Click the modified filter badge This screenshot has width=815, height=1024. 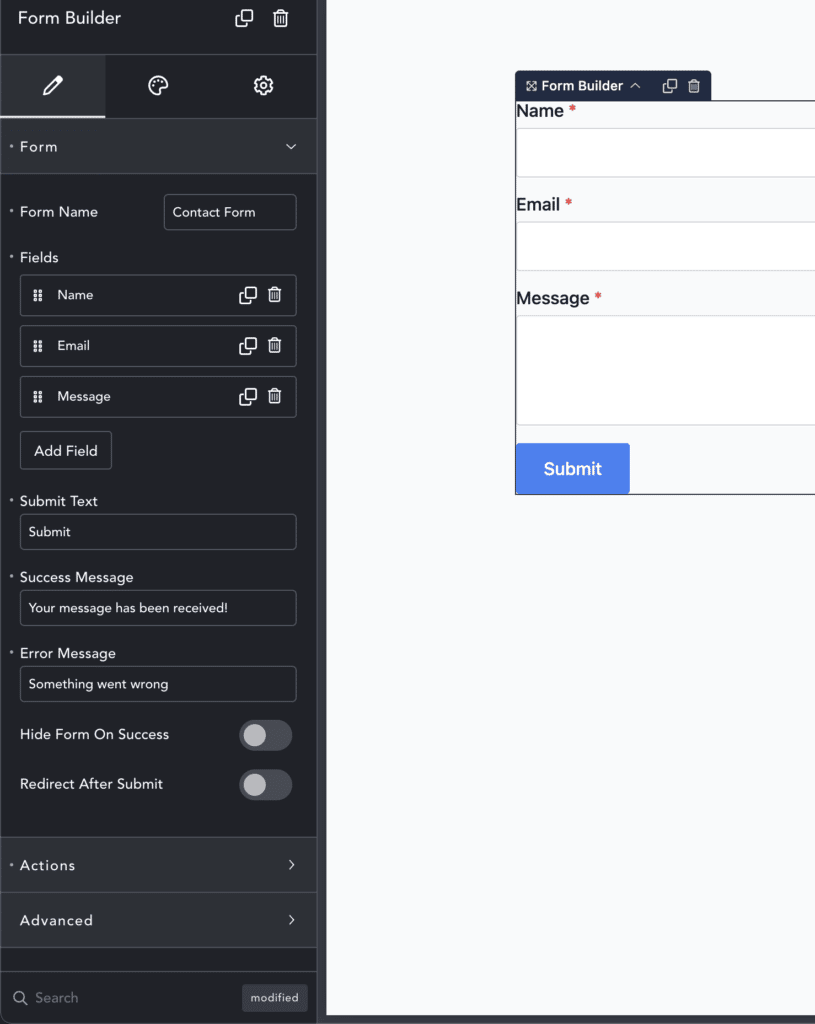pyautogui.click(x=274, y=998)
